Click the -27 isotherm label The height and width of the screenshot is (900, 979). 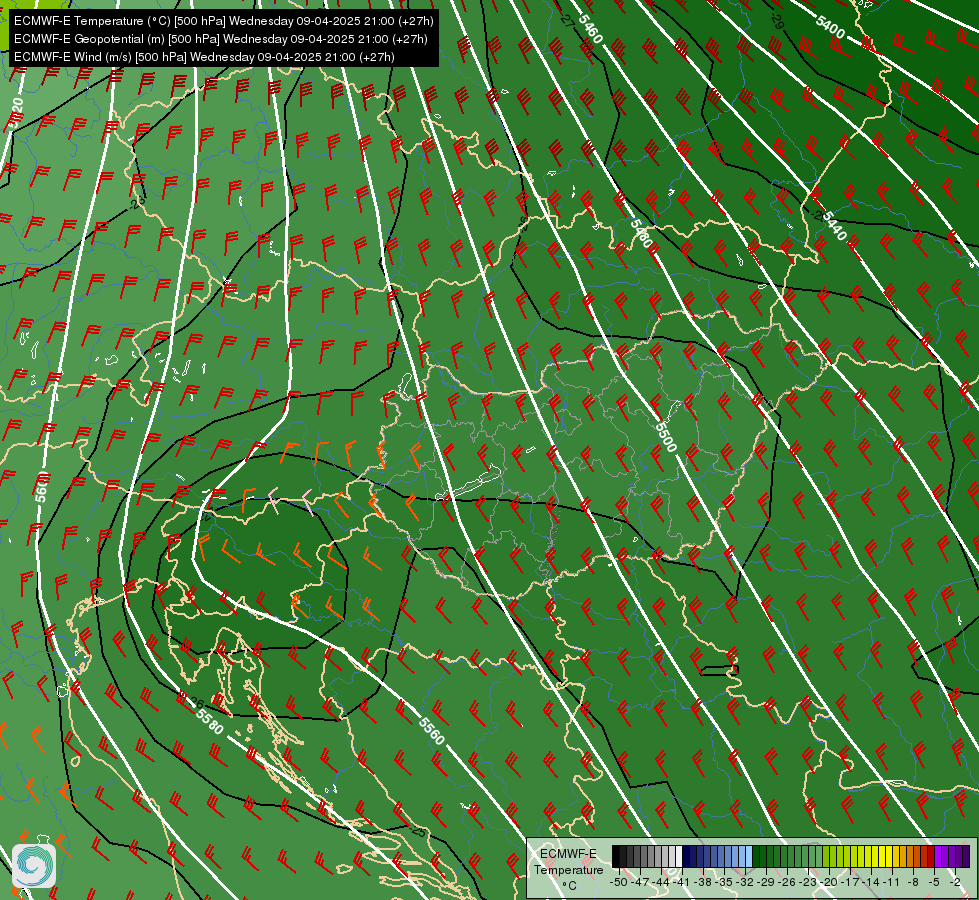tap(567, 20)
